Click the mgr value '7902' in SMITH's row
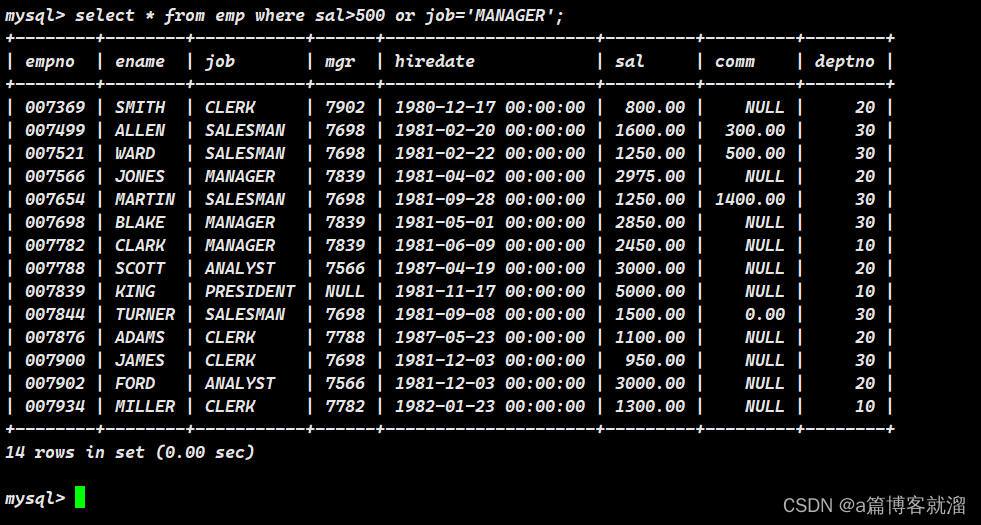This screenshot has width=981, height=525. pos(345,107)
